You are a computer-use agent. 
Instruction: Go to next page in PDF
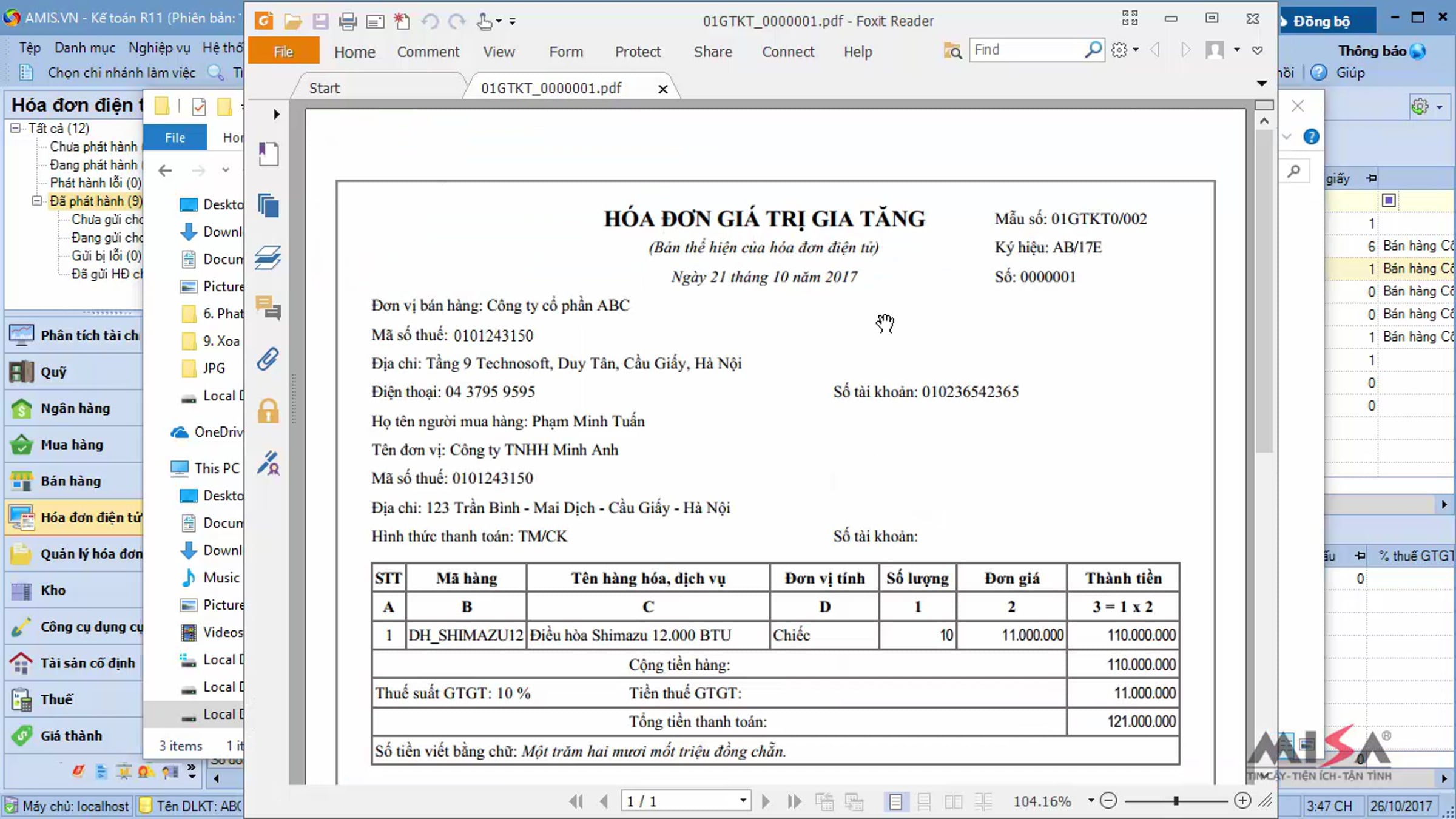coord(766,801)
